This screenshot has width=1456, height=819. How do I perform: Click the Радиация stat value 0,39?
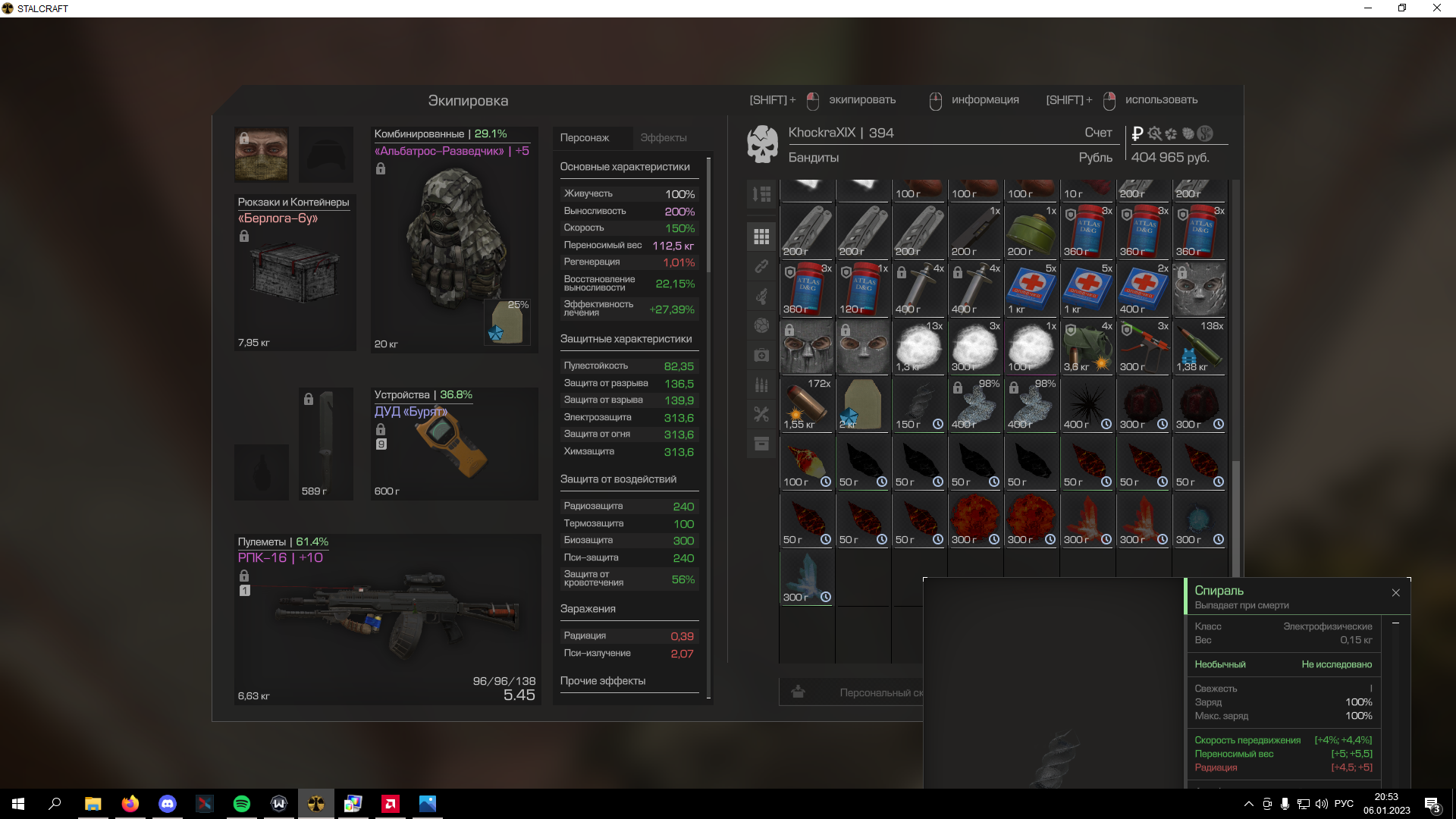click(682, 636)
